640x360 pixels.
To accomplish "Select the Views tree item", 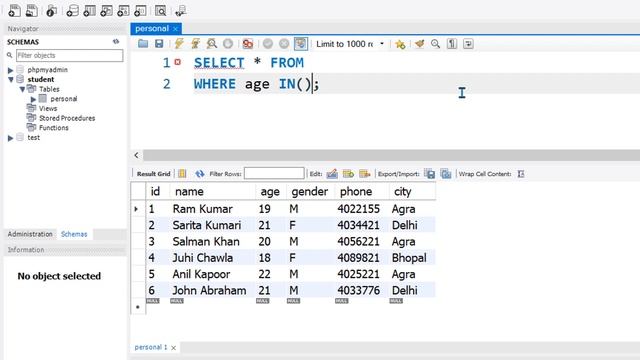I will tap(48, 108).
